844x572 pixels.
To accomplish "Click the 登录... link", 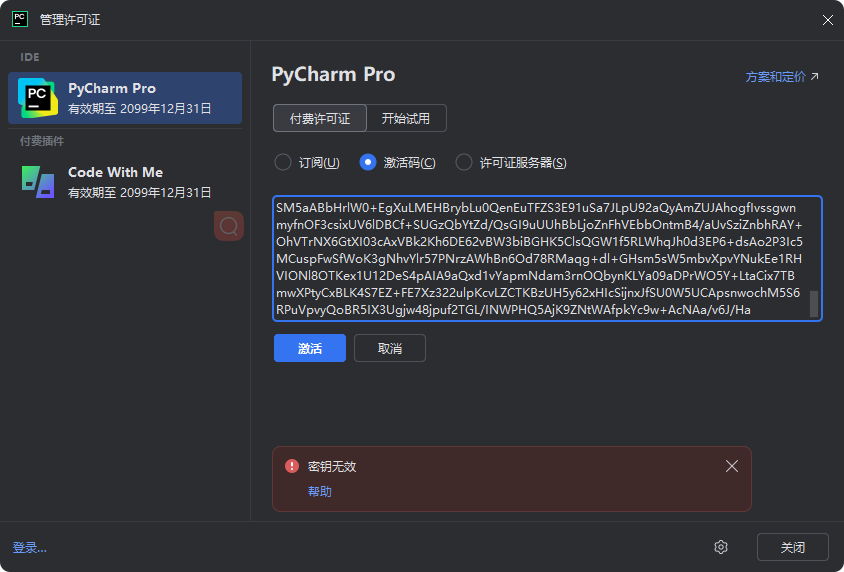I will [30, 548].
